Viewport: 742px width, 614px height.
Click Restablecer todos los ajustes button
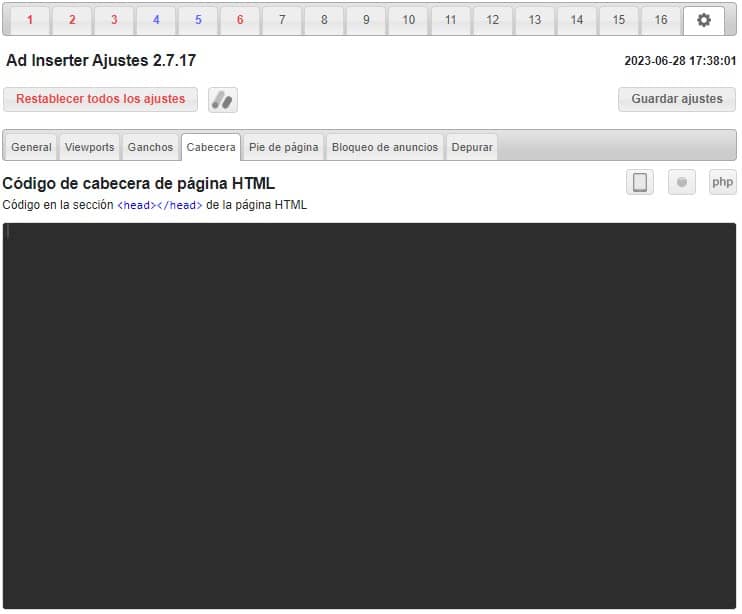click(x=100, y=99)
